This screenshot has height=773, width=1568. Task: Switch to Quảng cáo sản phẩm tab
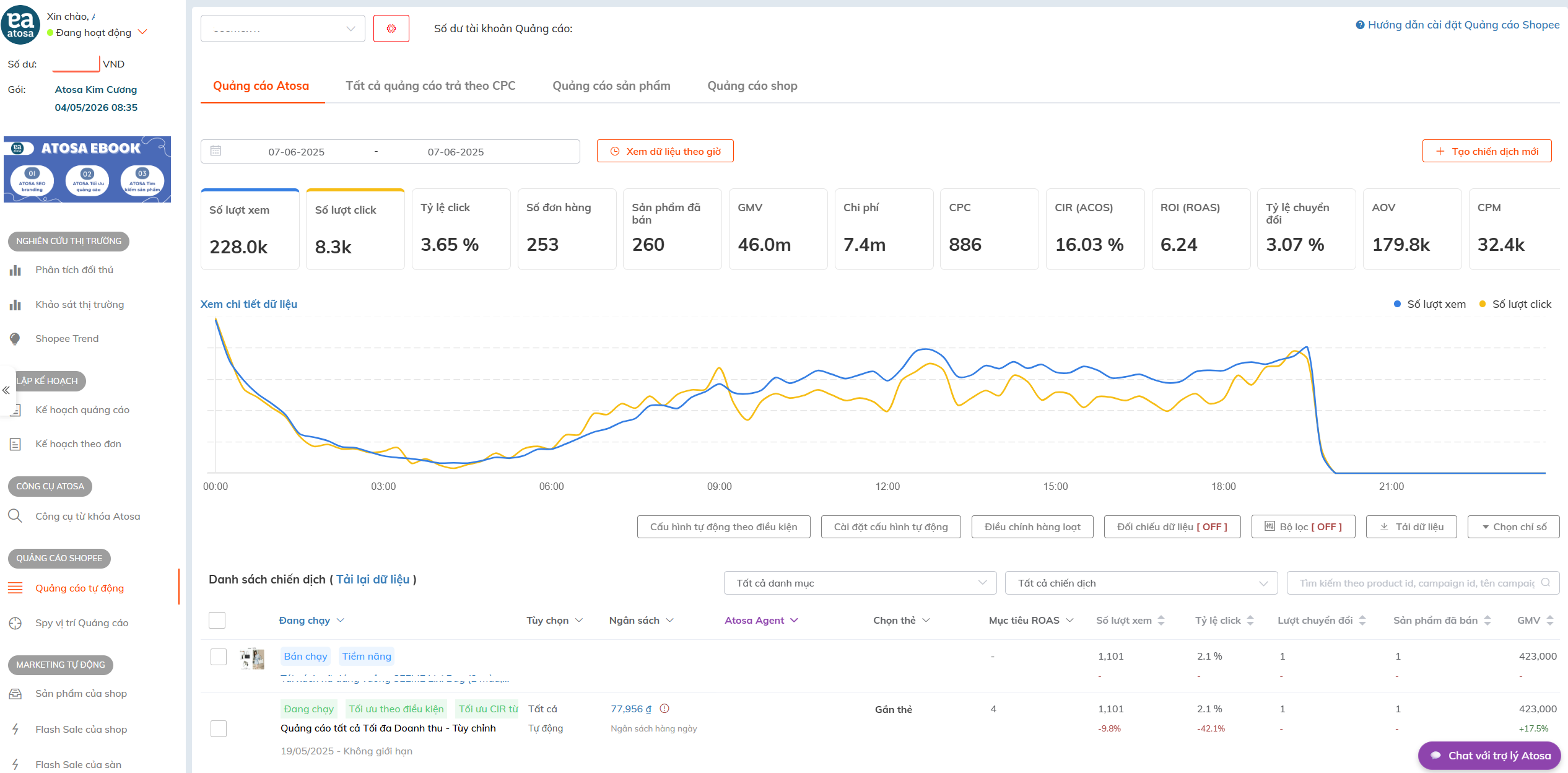coord(611,85)
